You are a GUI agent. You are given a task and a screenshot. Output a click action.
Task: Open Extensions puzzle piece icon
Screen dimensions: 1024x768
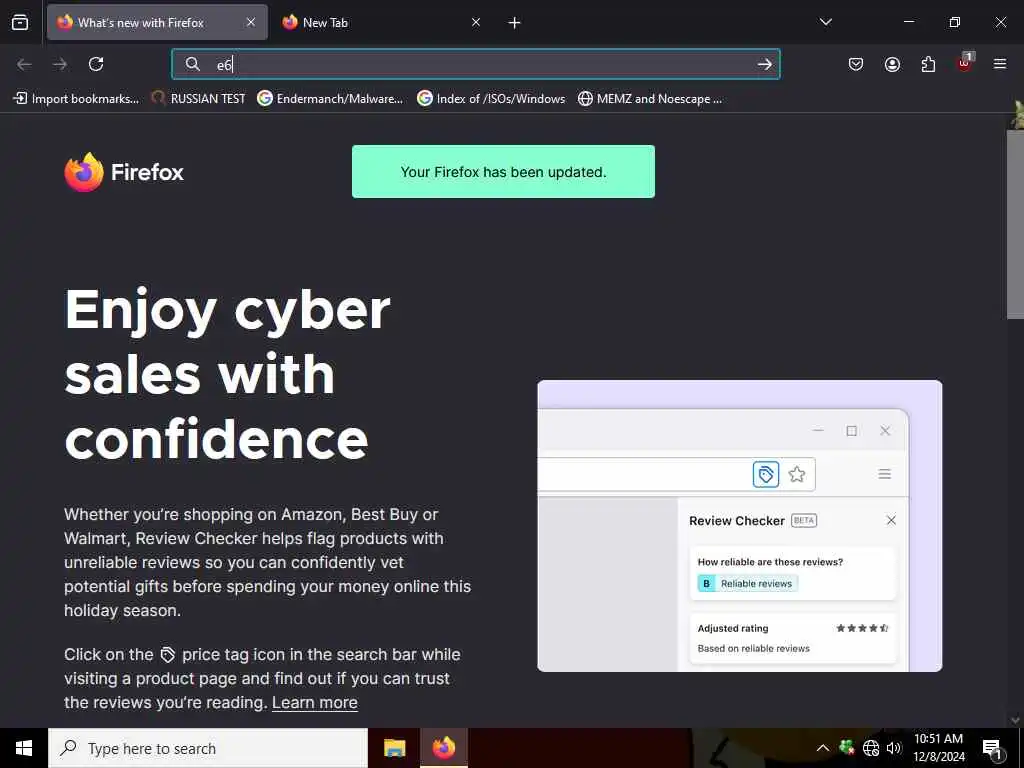pyautogui.click(x=928, y=64)
